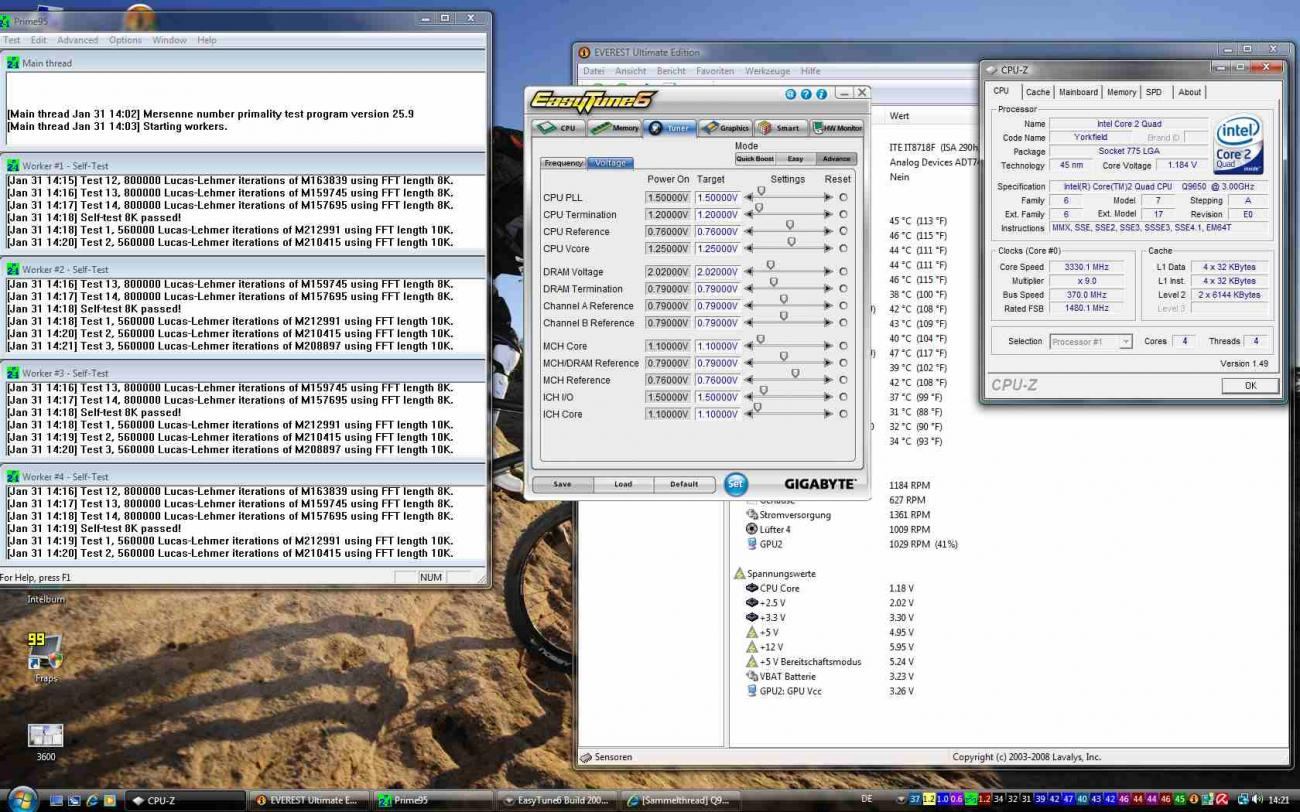The image size is (1300, 812).
Task: Open the Smart section in EasyTune6
Action: click(781, 128)
